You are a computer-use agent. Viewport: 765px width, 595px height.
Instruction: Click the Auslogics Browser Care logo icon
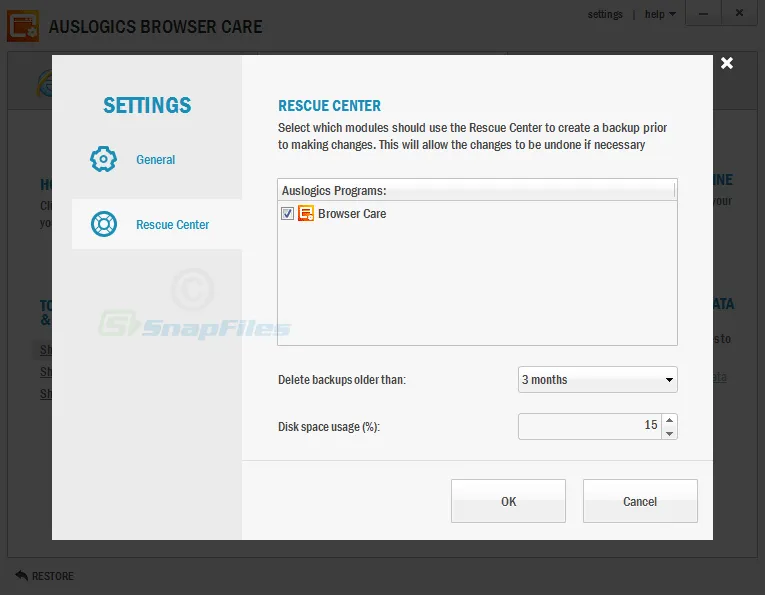click(23, 26)
